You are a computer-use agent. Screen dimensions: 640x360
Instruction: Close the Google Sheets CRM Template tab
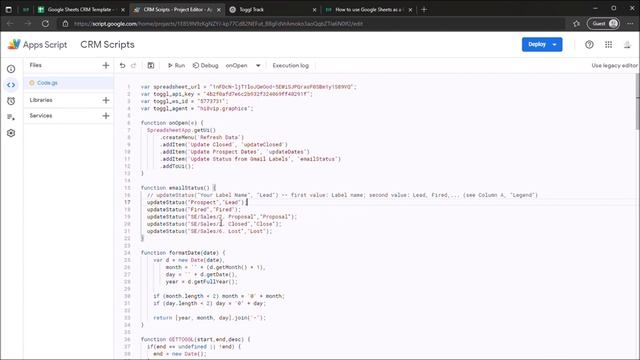tap(123, 10)
